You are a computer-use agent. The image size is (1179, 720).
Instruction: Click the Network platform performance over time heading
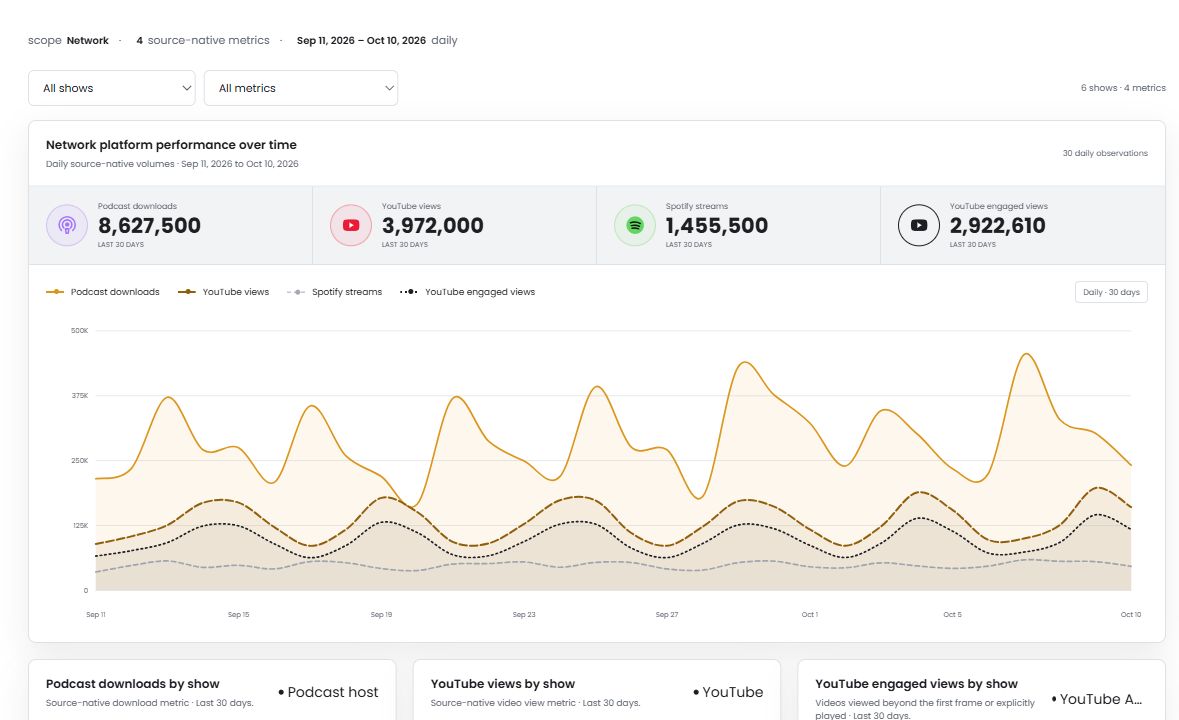tap(171, 145)
